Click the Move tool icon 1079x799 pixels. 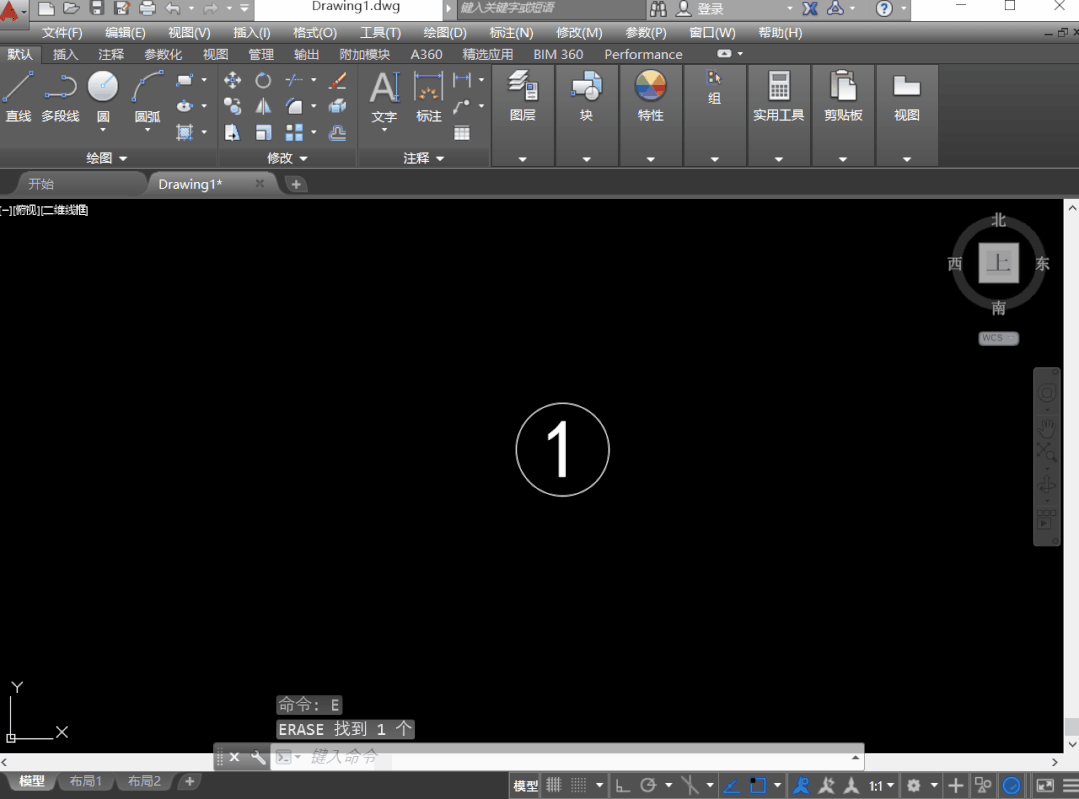click(x=233, y=81)
